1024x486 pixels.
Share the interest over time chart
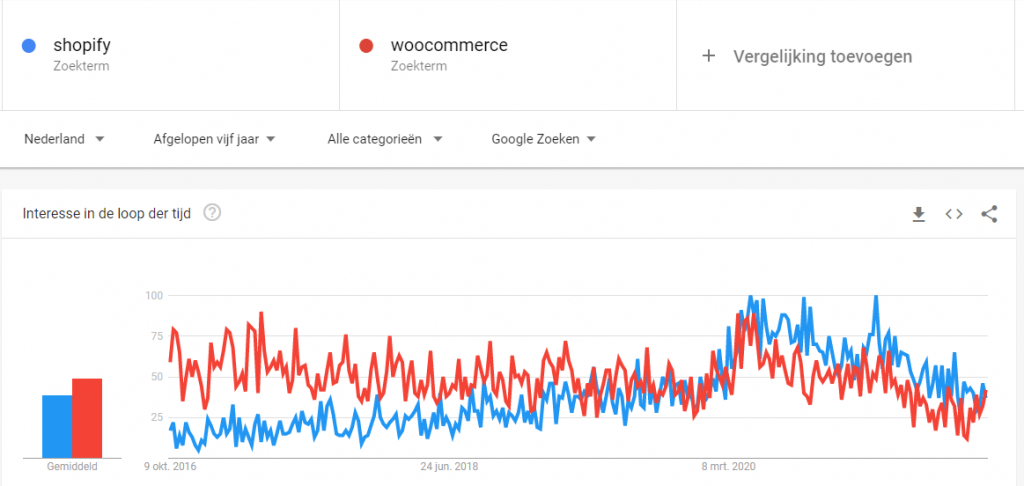coord(989,213)
